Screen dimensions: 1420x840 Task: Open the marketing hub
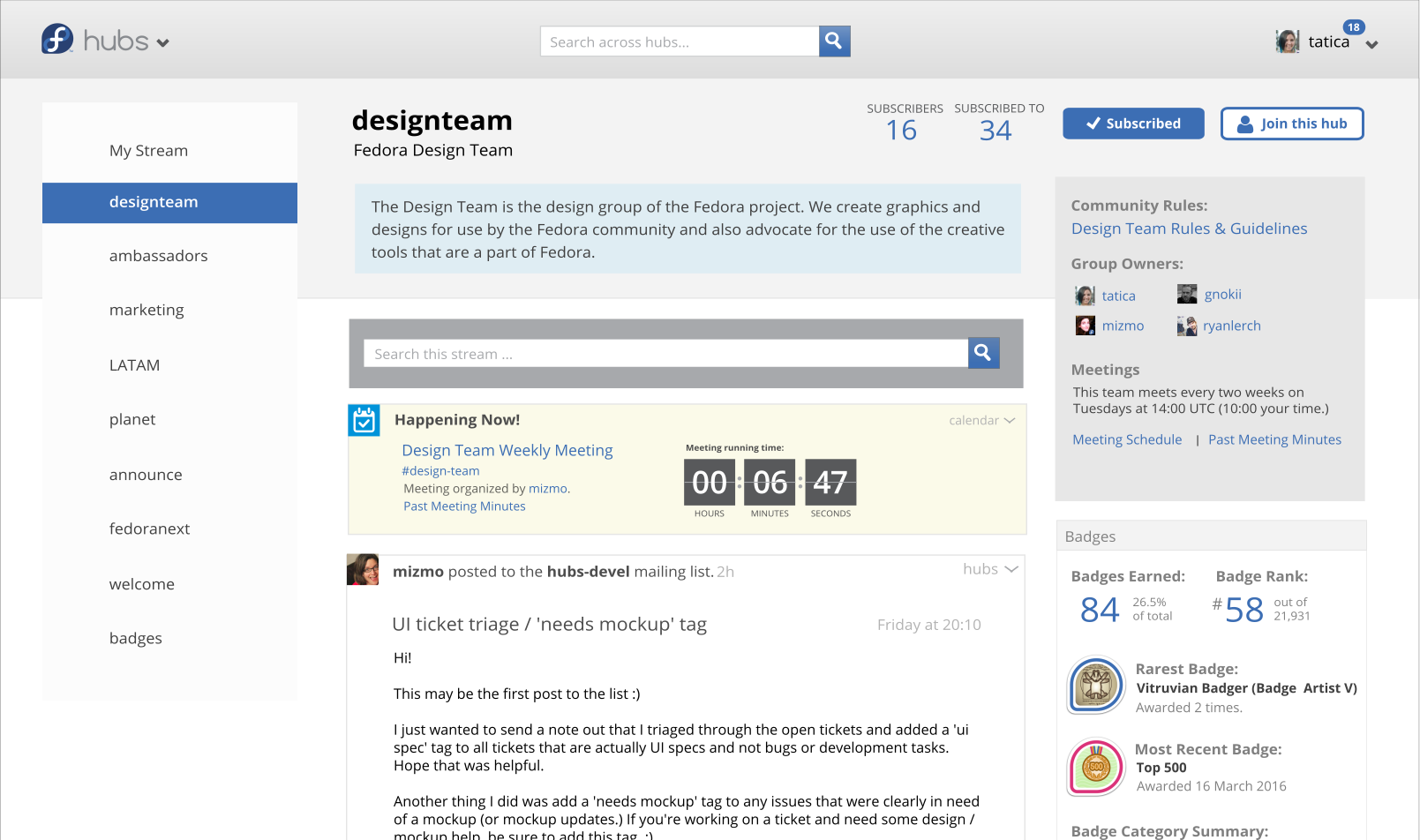coord(147,310)
